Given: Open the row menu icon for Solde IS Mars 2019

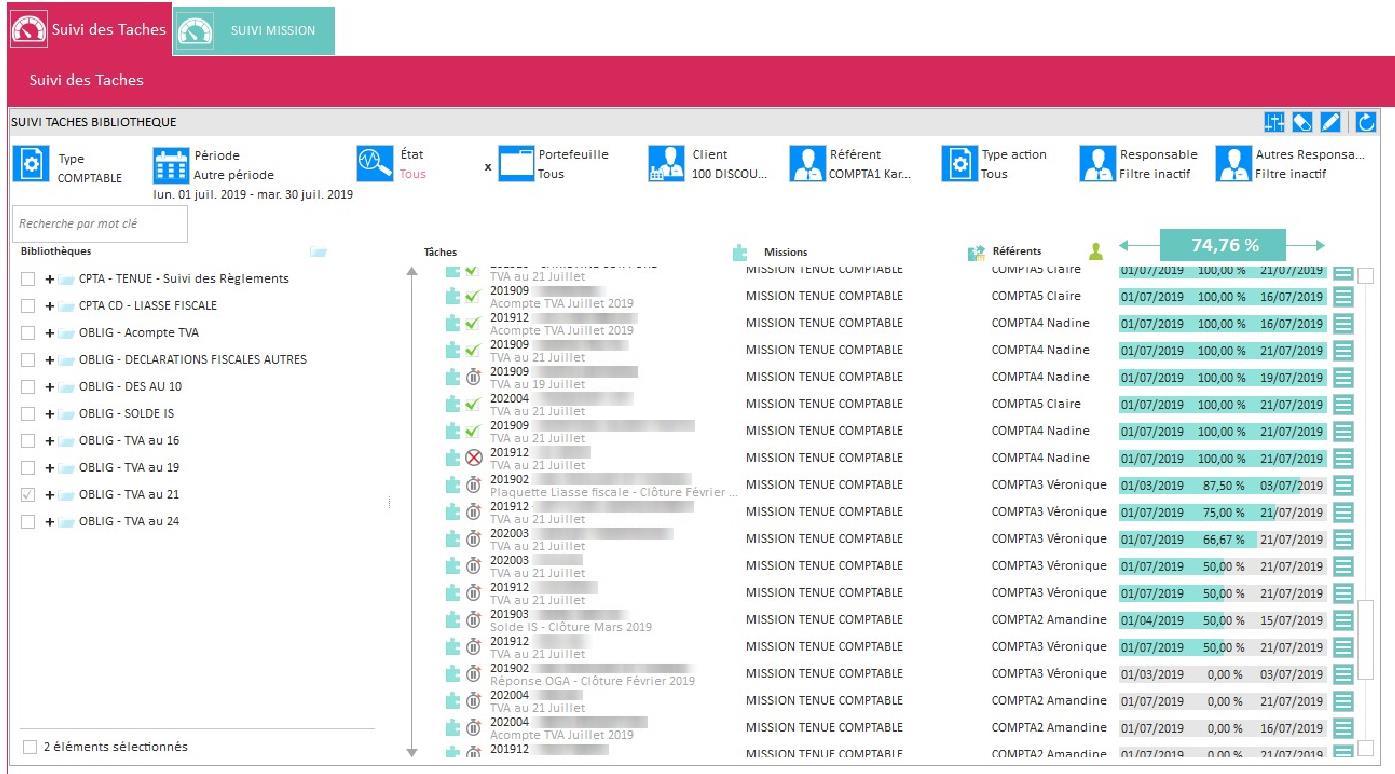Looking at the screenshot, I should (x=1343, y=620).
